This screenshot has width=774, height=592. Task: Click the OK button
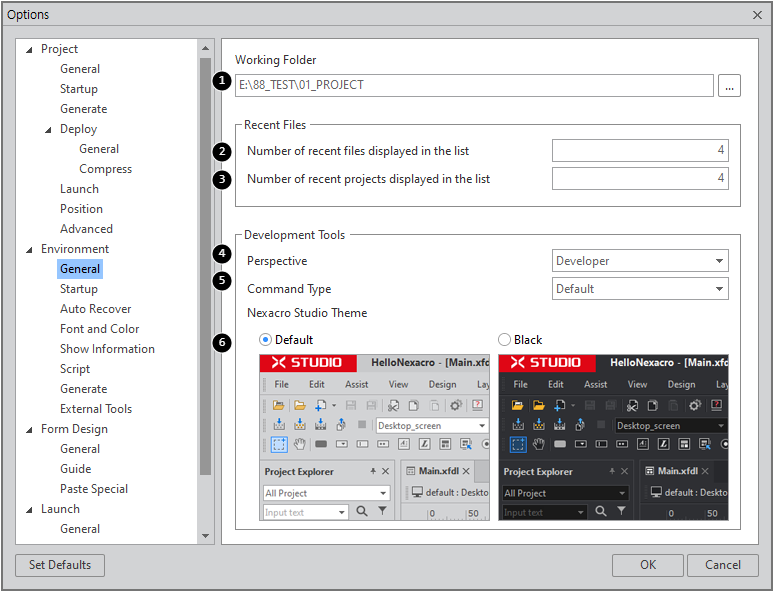[648, 565]
